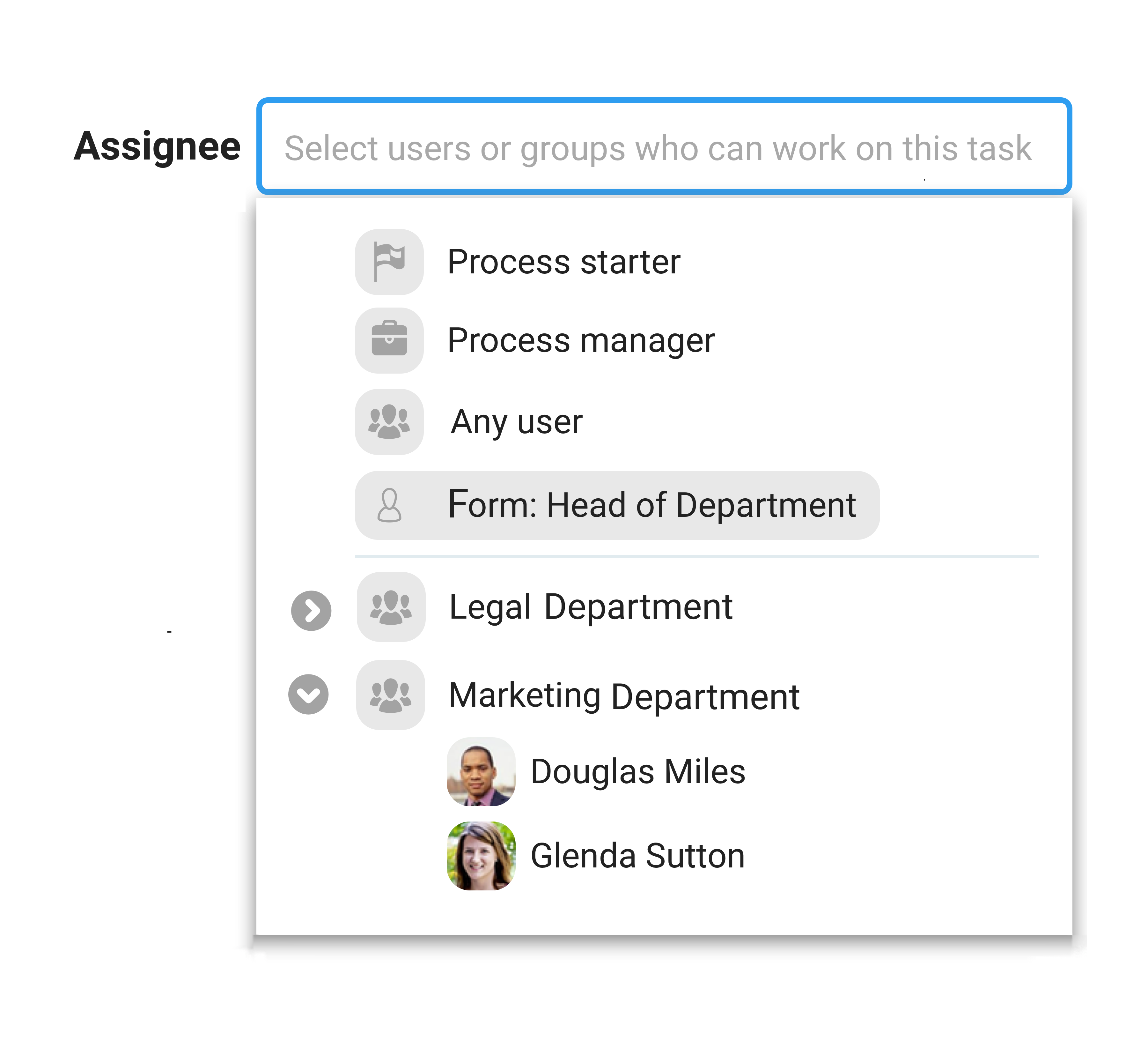Click the Process starter flag icon
The height and width of the screenshot is (1041, 1148).
(389, 262)
